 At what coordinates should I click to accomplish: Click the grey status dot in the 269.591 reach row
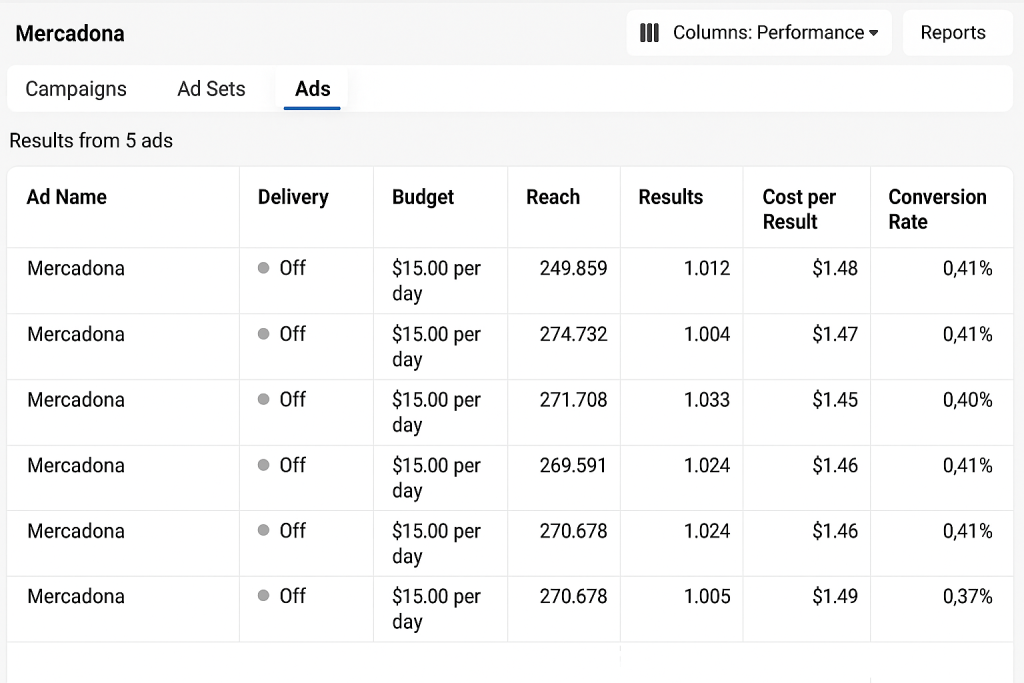(x=264, y=465)
